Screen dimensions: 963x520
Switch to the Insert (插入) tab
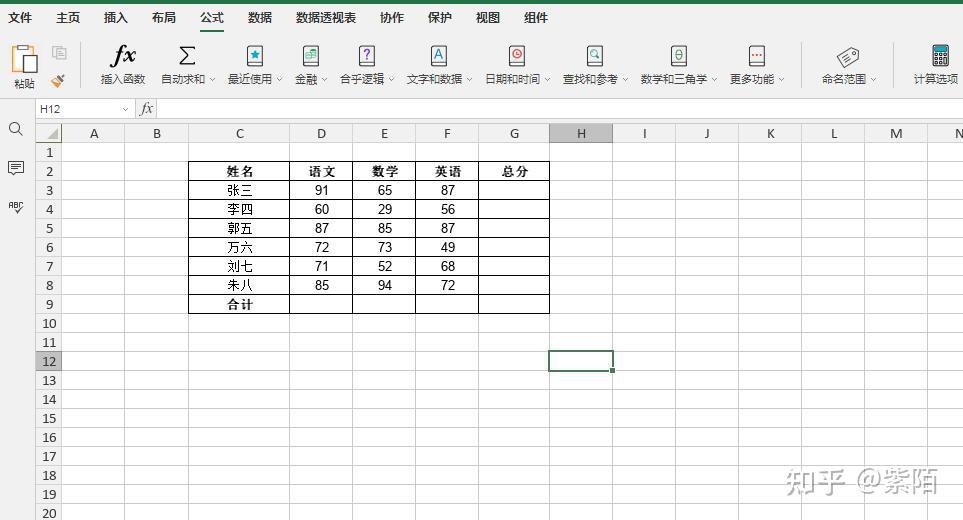point(116,18)
